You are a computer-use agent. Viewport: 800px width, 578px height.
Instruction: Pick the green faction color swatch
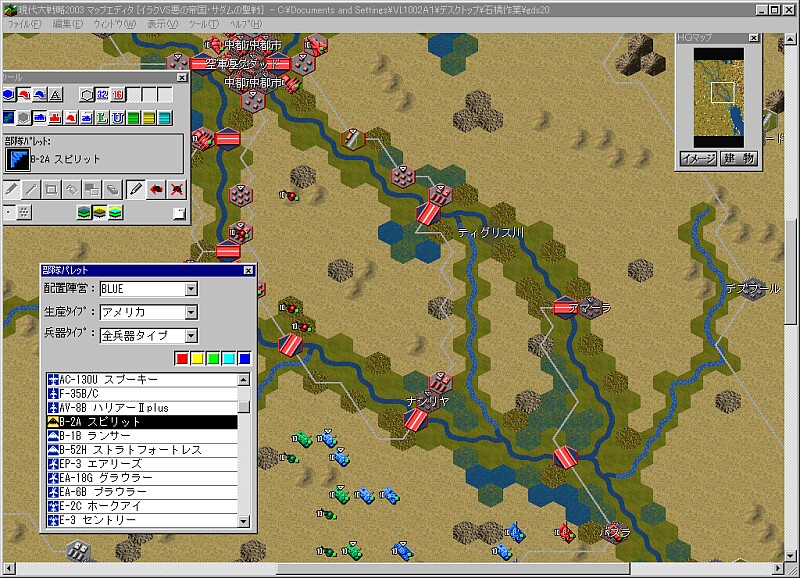click(x=213, y=359)
